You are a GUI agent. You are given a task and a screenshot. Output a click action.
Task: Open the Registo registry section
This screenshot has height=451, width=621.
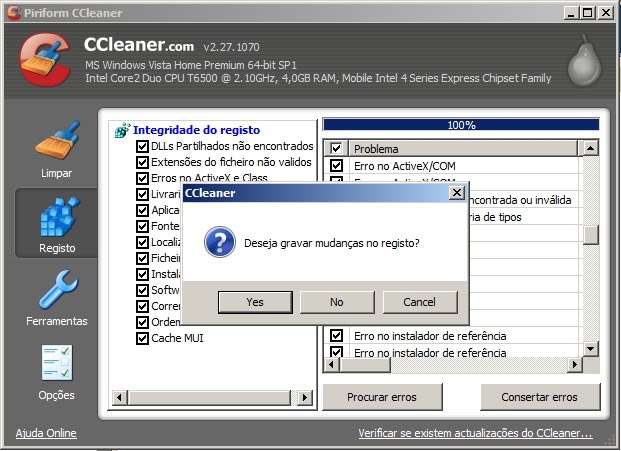pyautogui.click(x=57, y=224)
